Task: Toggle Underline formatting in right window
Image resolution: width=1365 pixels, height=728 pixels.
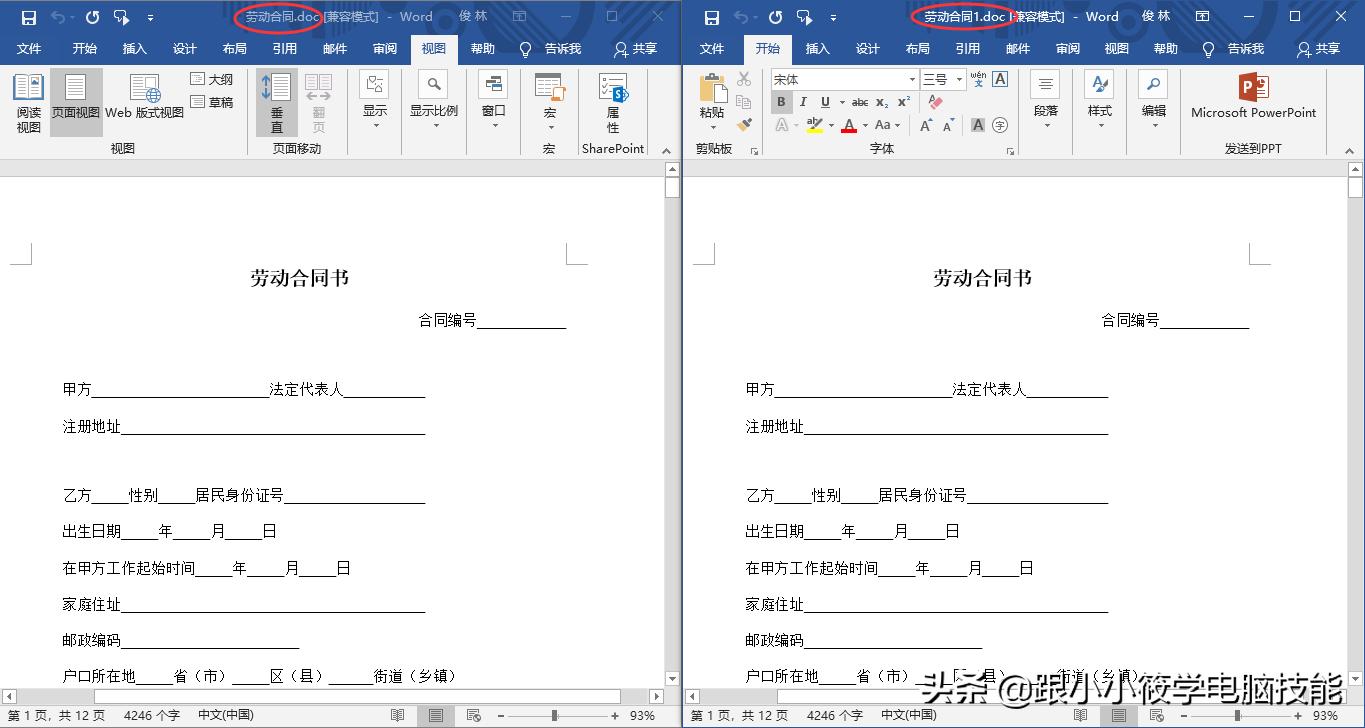Action: 824,101
